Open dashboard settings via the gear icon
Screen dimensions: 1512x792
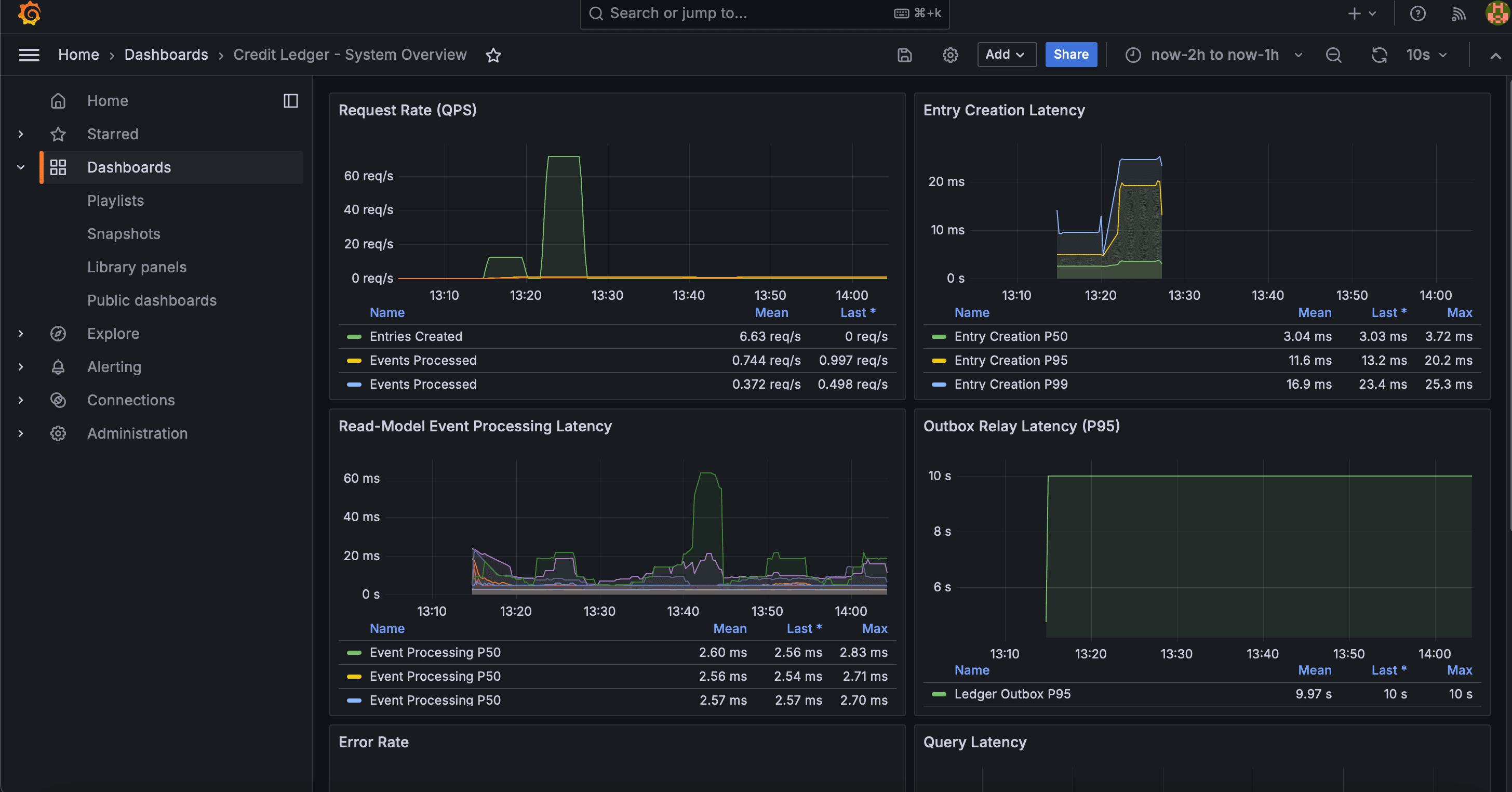point(951,55)
